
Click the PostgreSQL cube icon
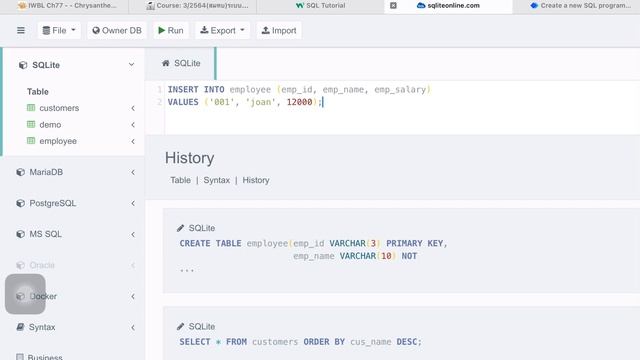point(20,203)
